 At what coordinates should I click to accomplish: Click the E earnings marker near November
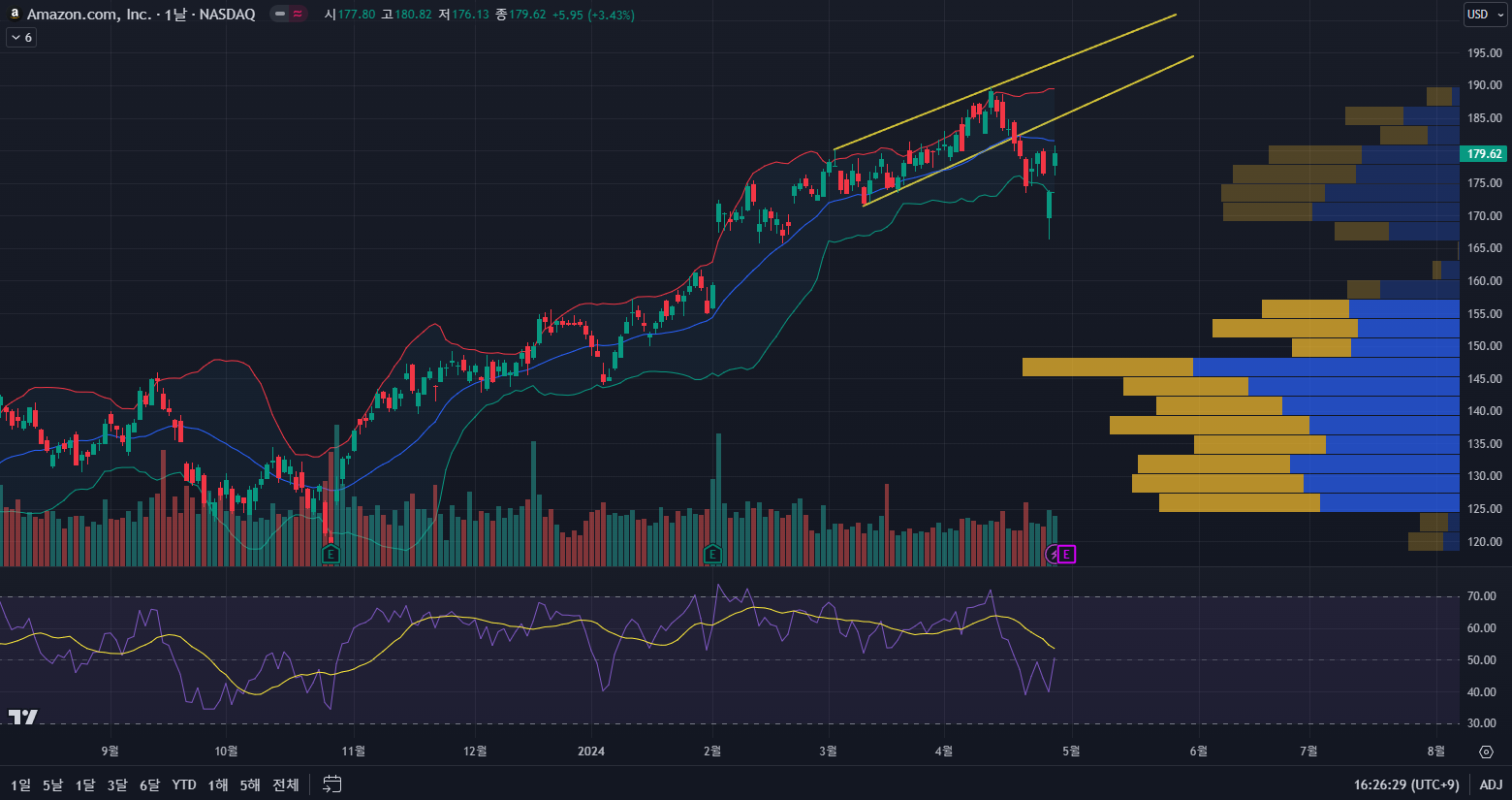click(x=331, y=554)
